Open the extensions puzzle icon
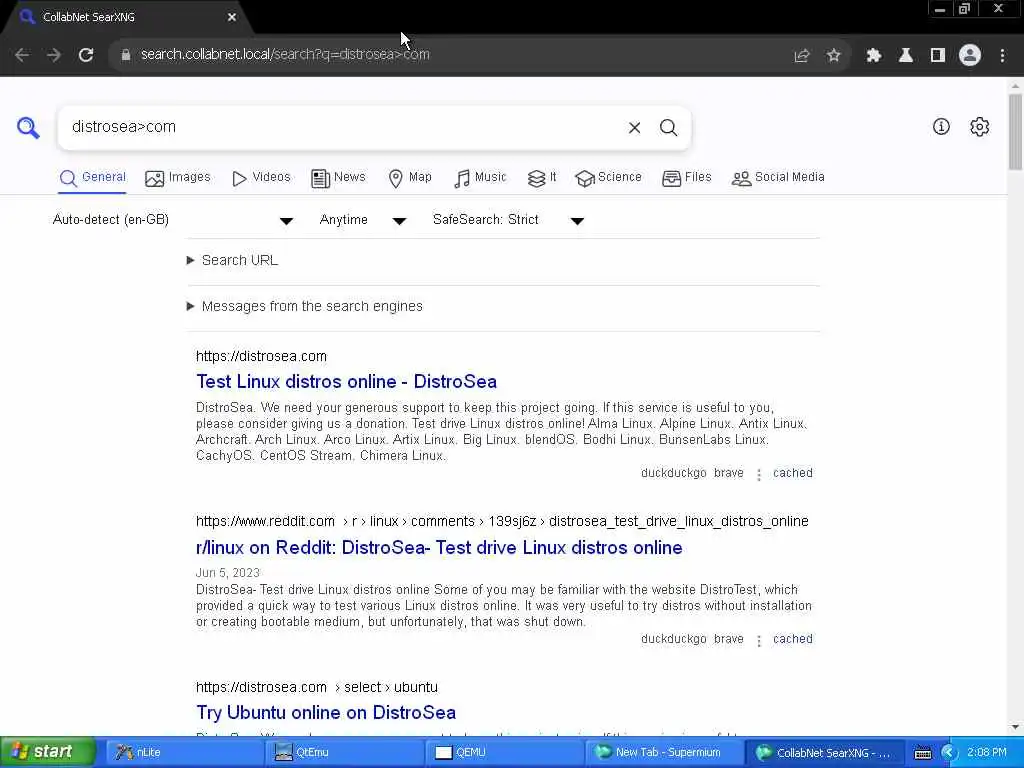Screen dimensions: 1024x768 (873, 56)
